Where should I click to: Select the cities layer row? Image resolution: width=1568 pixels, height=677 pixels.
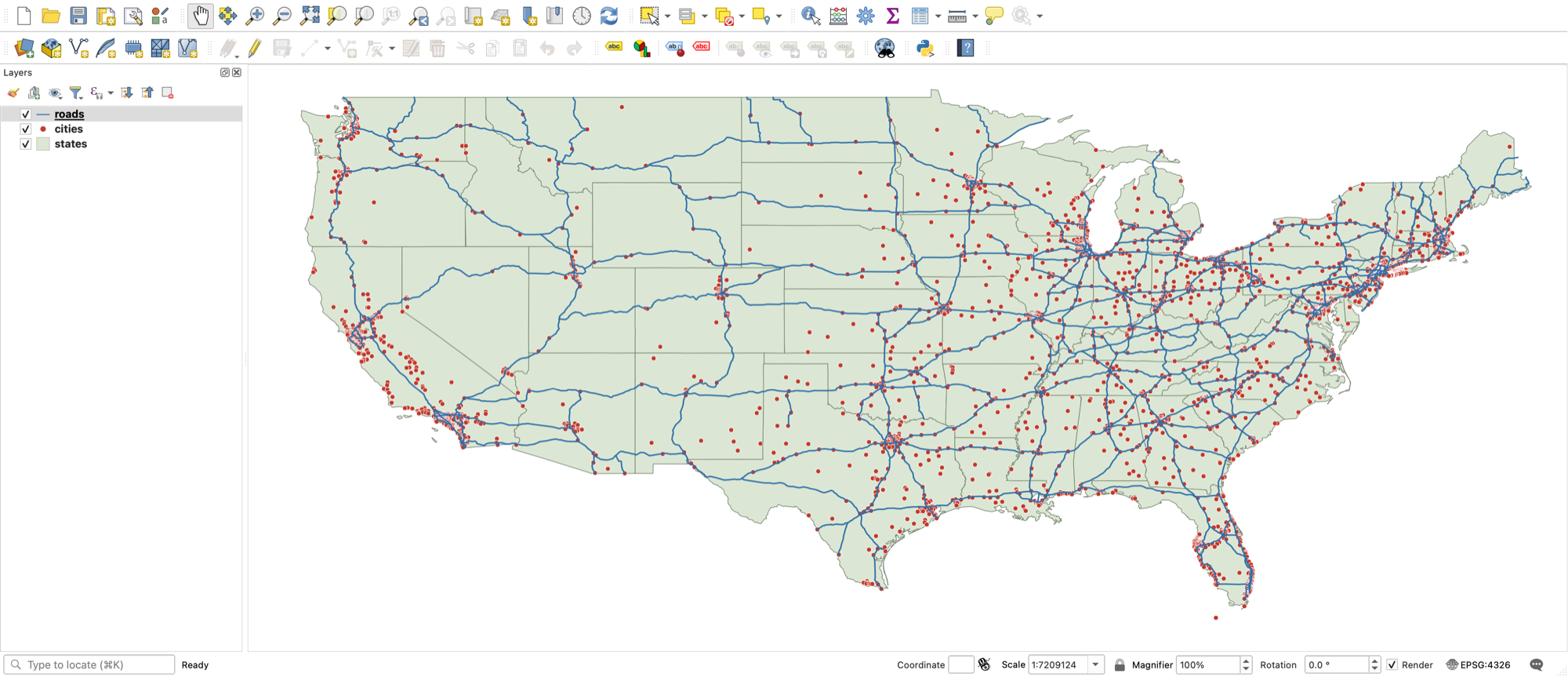122,129
